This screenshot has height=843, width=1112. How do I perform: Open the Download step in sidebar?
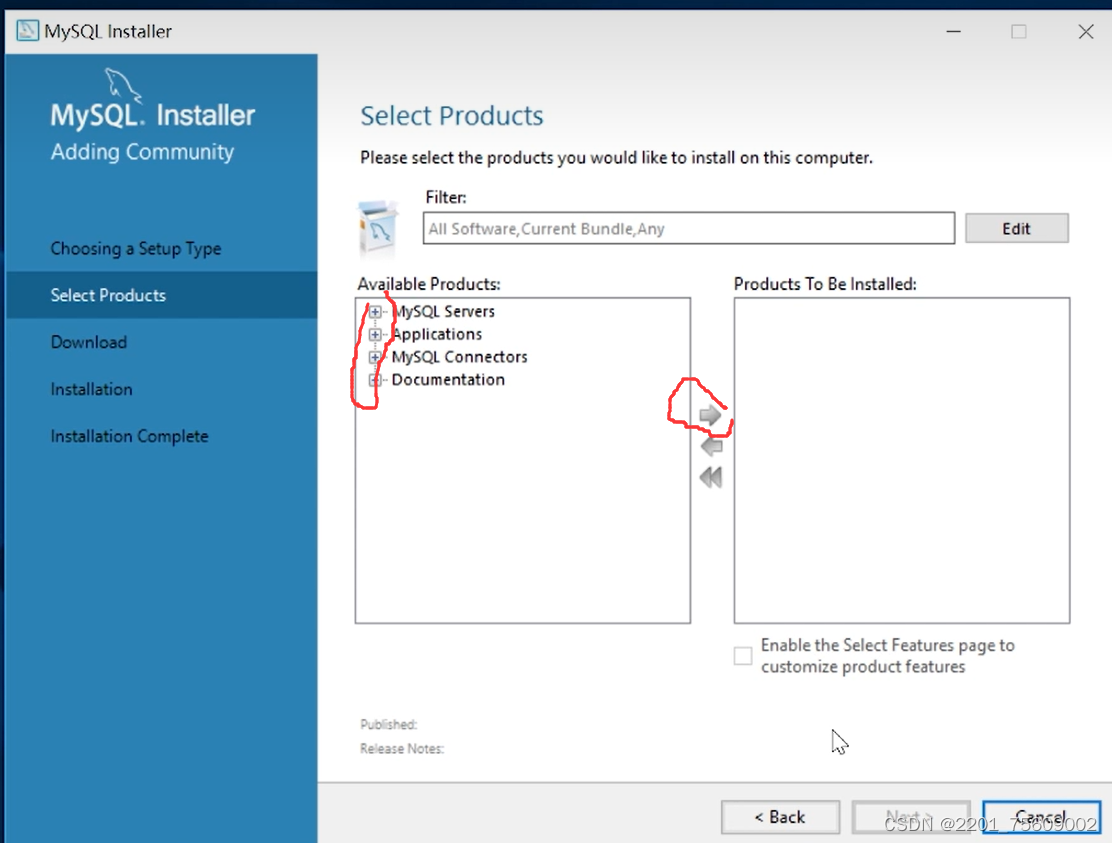point(89,342)
